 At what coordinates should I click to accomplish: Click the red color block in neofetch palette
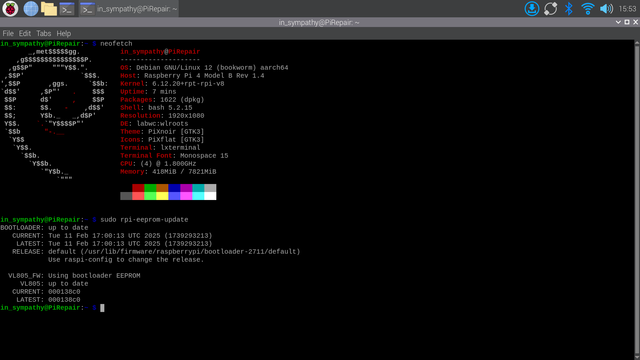138,188
